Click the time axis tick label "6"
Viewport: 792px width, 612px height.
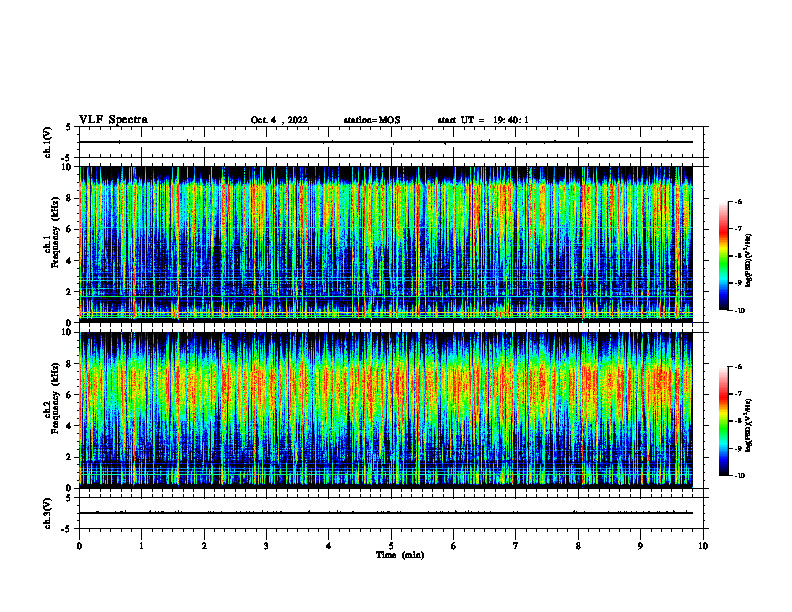(454, 546)
